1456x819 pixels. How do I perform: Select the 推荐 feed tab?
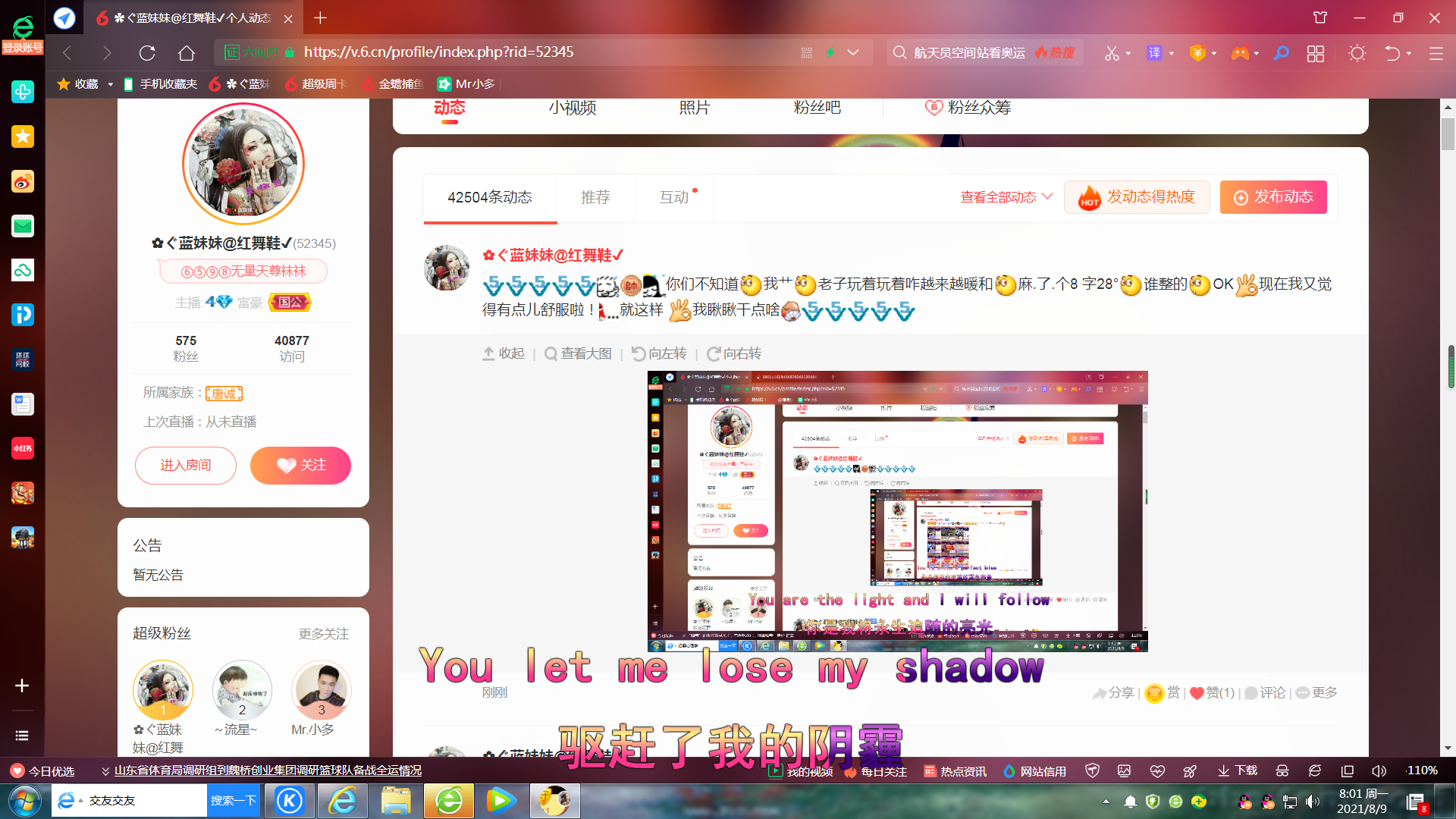click(595, 197)
